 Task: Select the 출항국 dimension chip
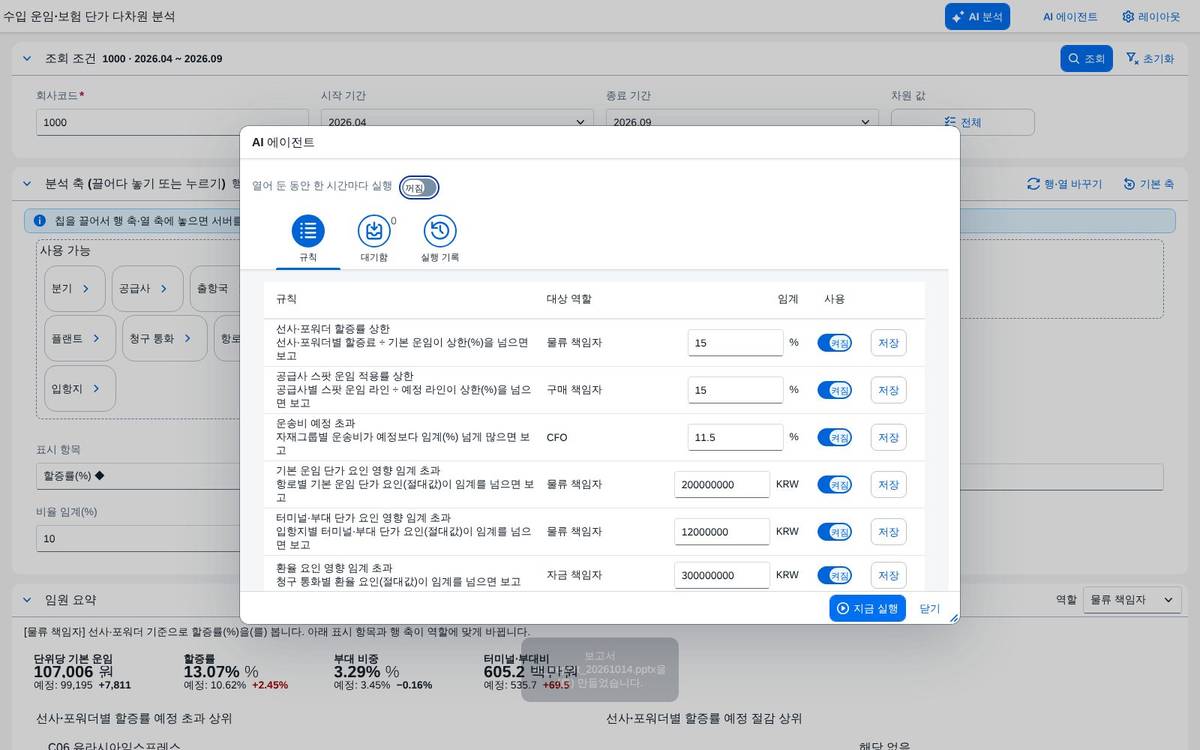click(x=213, y=288)
